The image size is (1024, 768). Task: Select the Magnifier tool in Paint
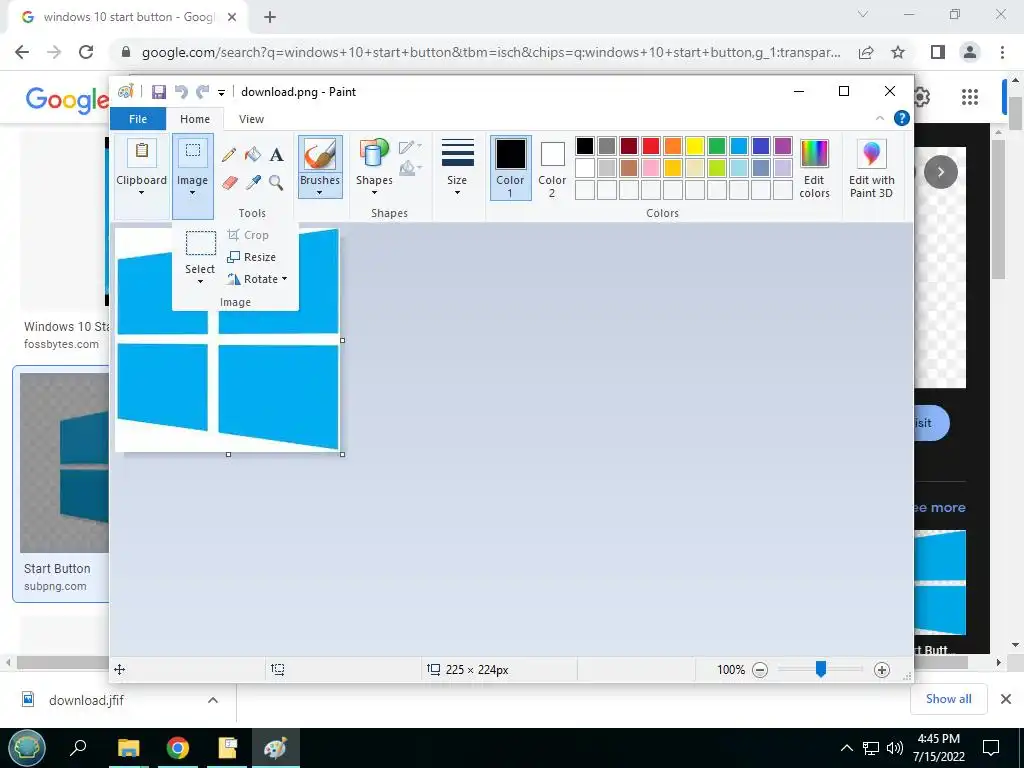click(276, 182)
